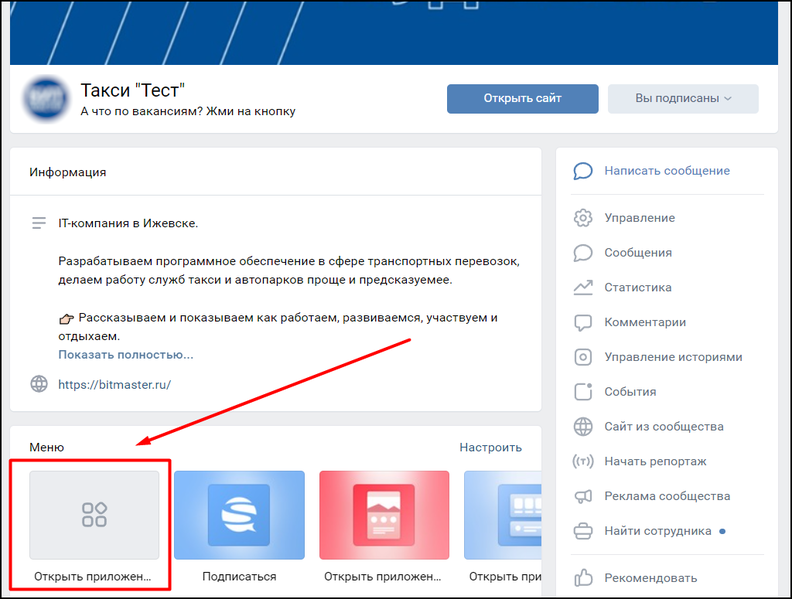Click the Подписаться label under blue tile
This screenshot has width=792, height=599.
[x=239, y=576]
